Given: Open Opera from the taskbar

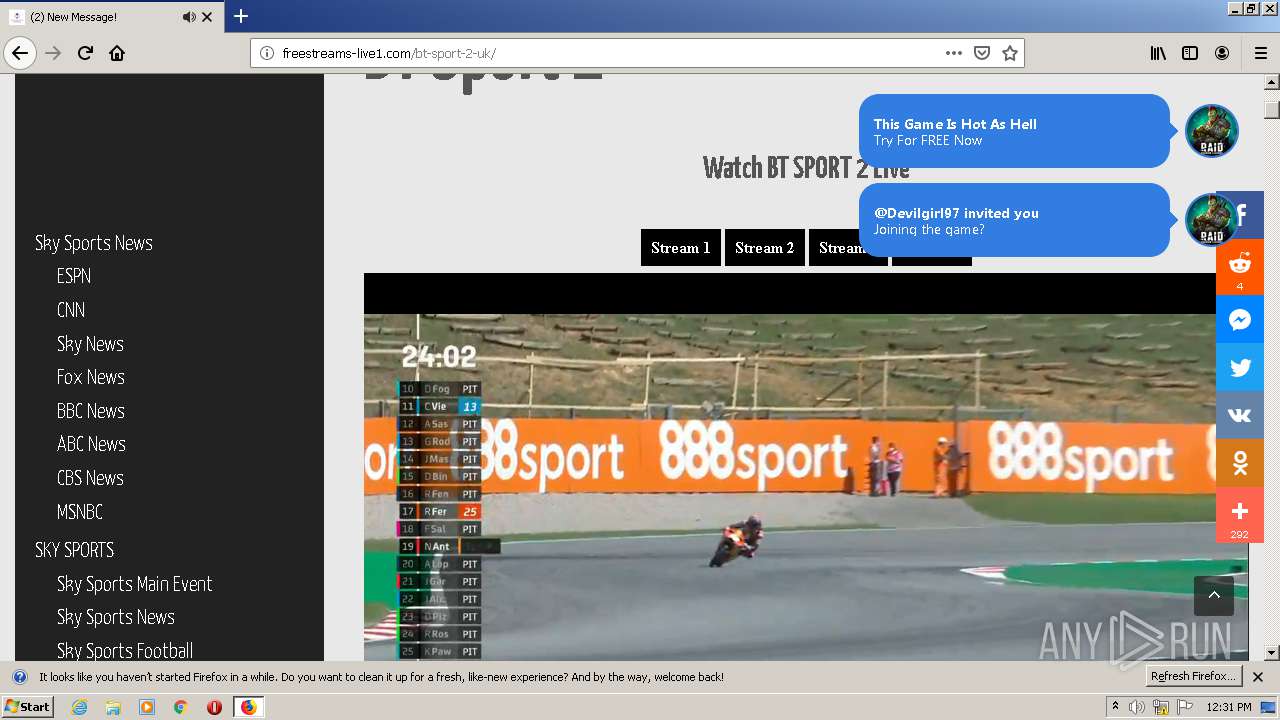Looking at the screenshot, I should [214, 707].
